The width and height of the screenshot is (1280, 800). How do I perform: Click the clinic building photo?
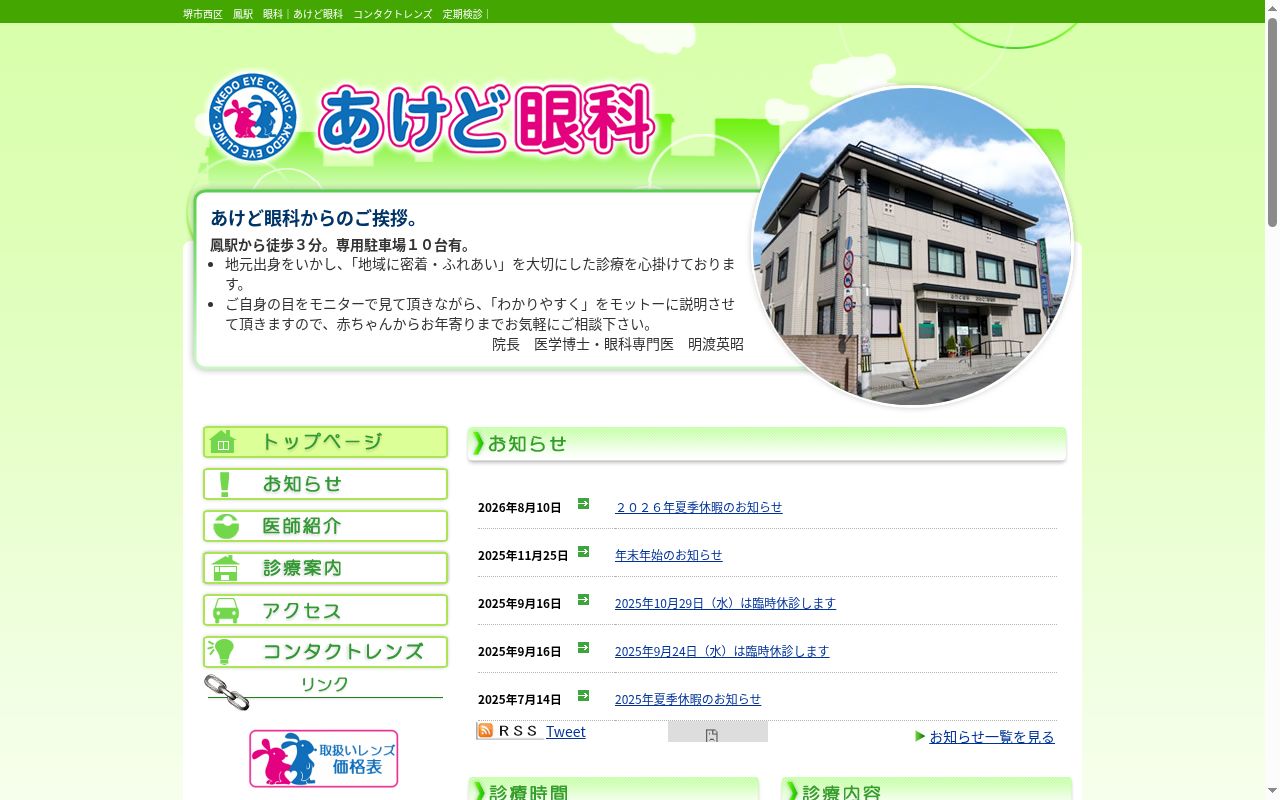pyautogui.click(x=912, y=246)
